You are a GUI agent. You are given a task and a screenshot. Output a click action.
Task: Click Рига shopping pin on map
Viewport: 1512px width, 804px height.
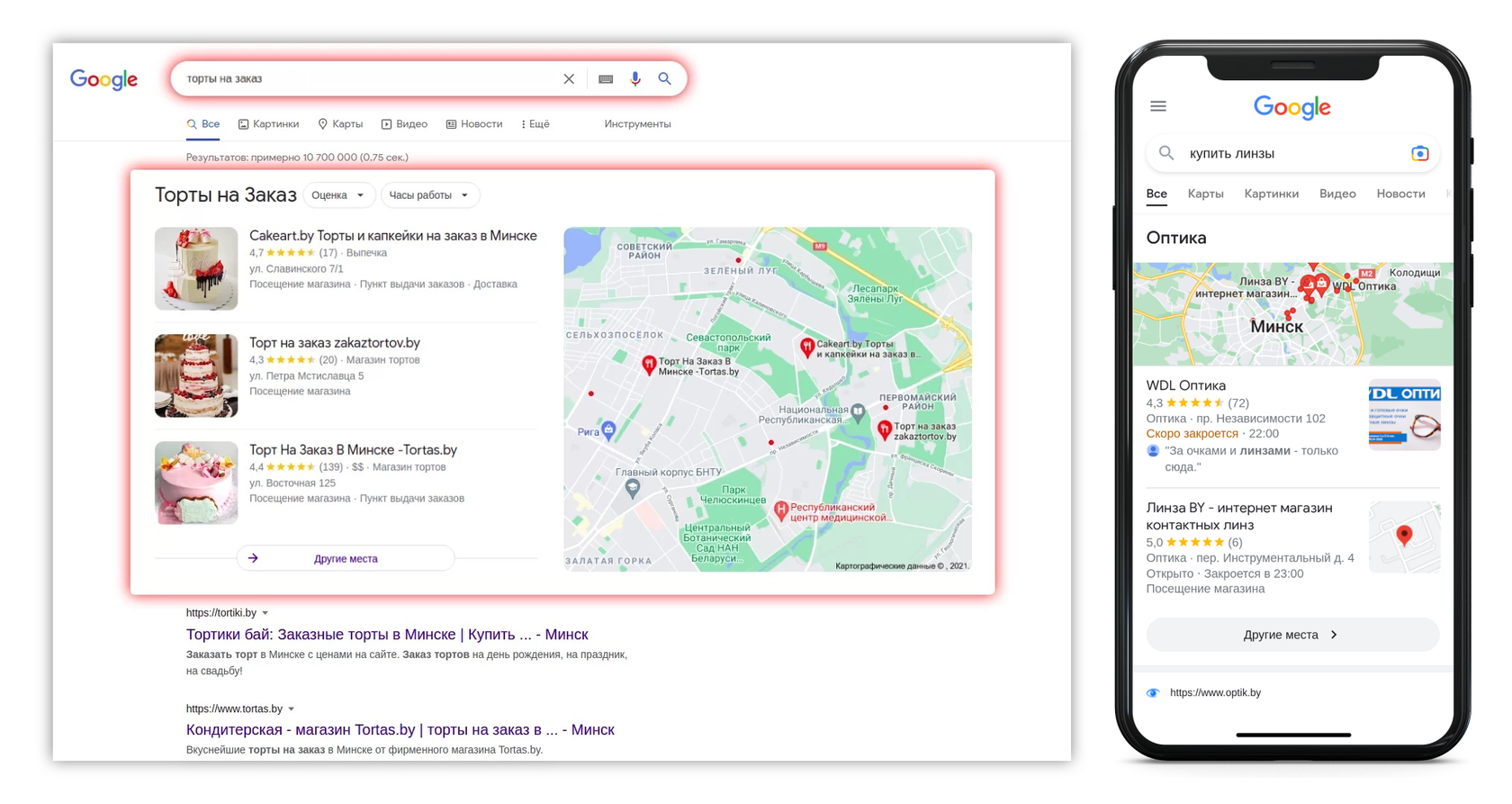click(x=609, y=429)
